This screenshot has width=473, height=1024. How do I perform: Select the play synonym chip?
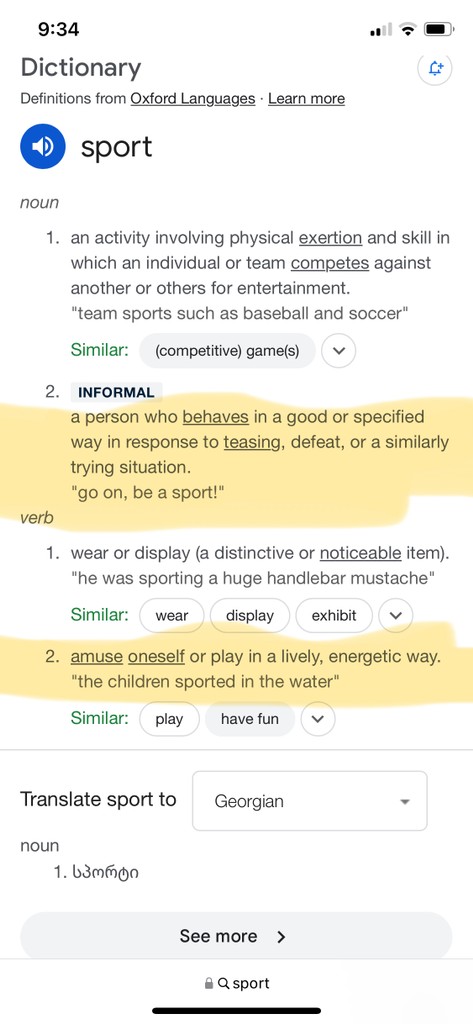click(x=169, y=719)
